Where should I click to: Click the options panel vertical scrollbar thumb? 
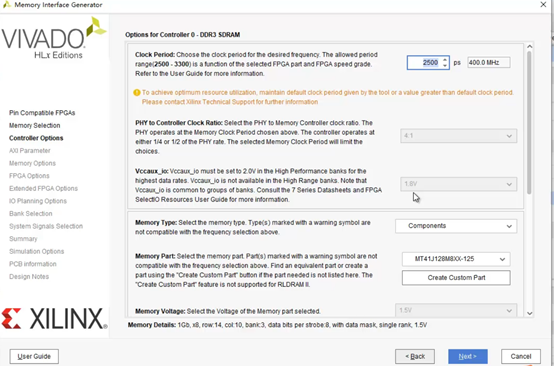tap(529, 123)
